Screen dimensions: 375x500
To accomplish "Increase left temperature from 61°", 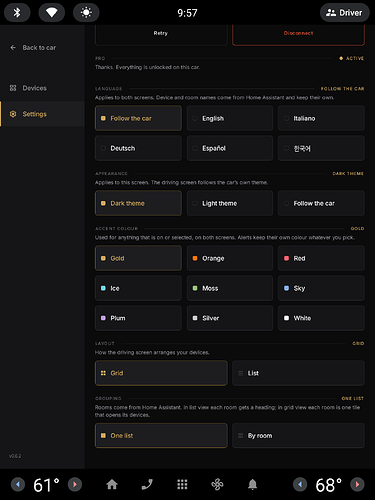I will (x=75, y=484).
